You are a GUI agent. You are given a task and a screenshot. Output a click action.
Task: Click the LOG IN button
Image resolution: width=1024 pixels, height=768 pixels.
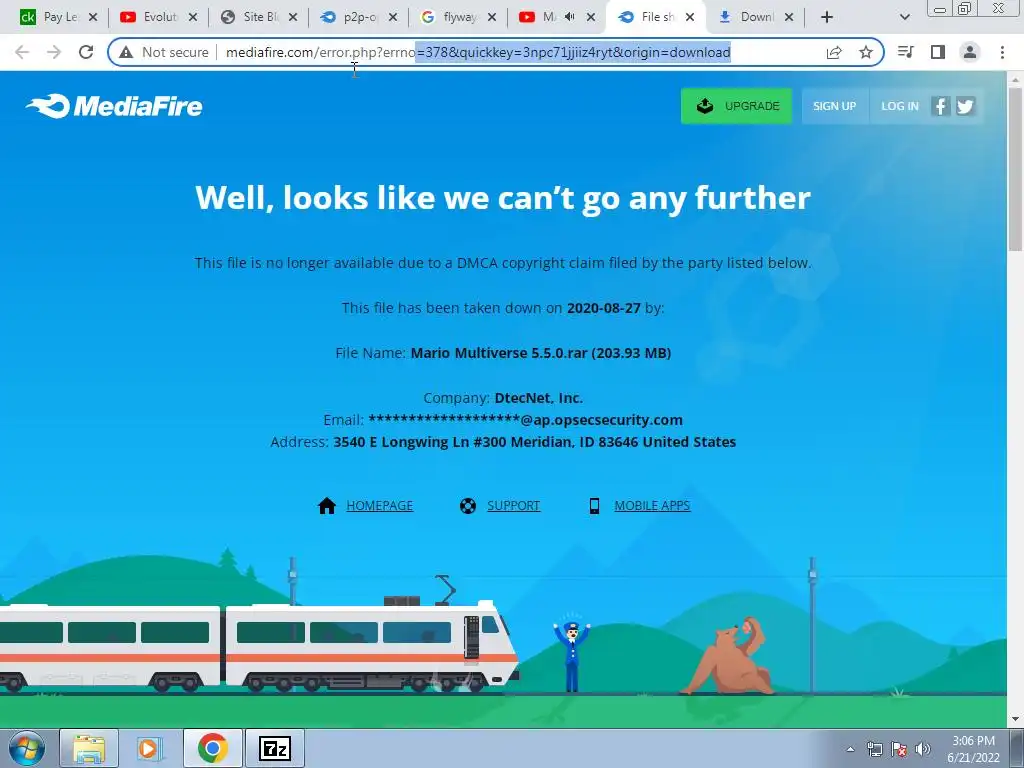point(899,106)
